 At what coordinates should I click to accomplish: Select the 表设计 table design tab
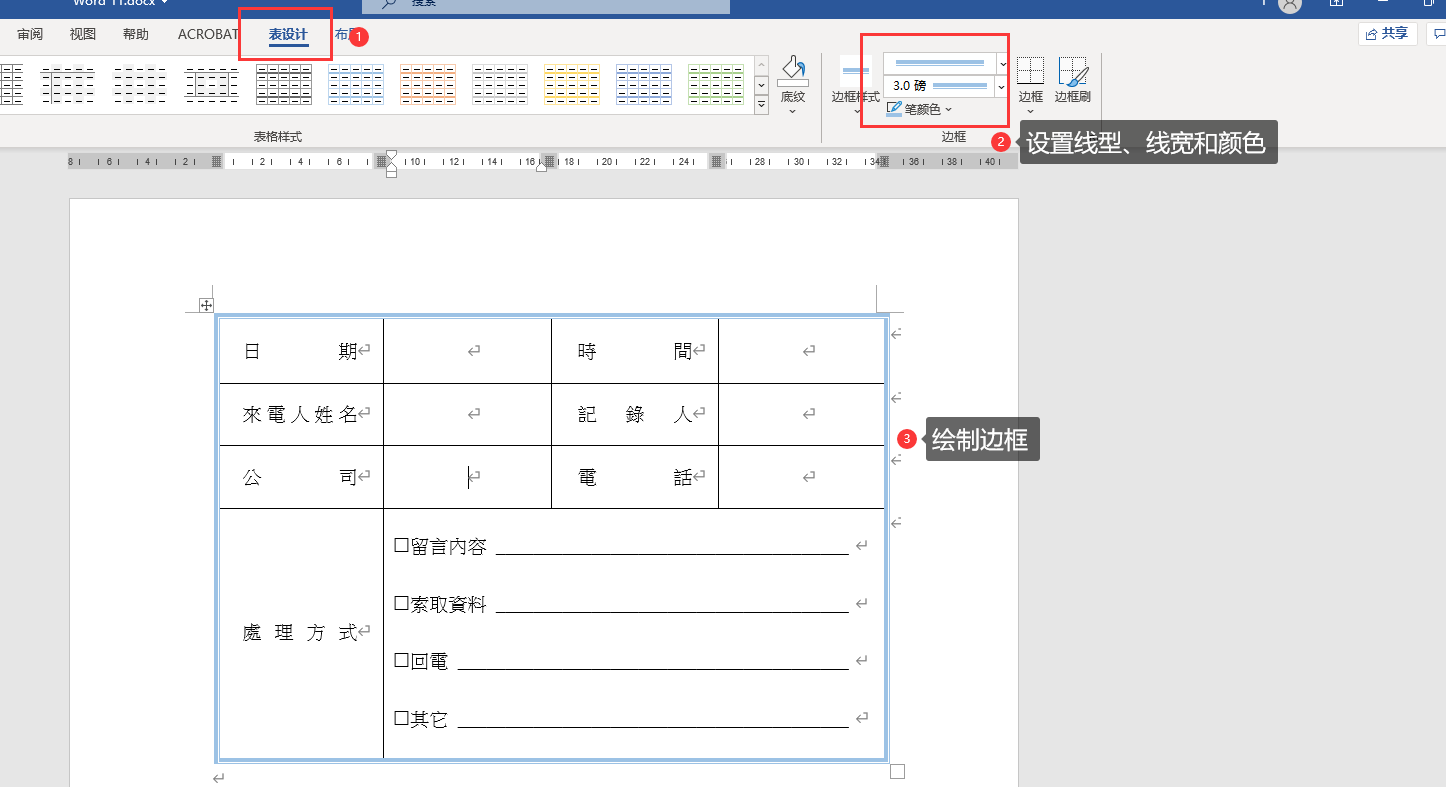(288, 35)
